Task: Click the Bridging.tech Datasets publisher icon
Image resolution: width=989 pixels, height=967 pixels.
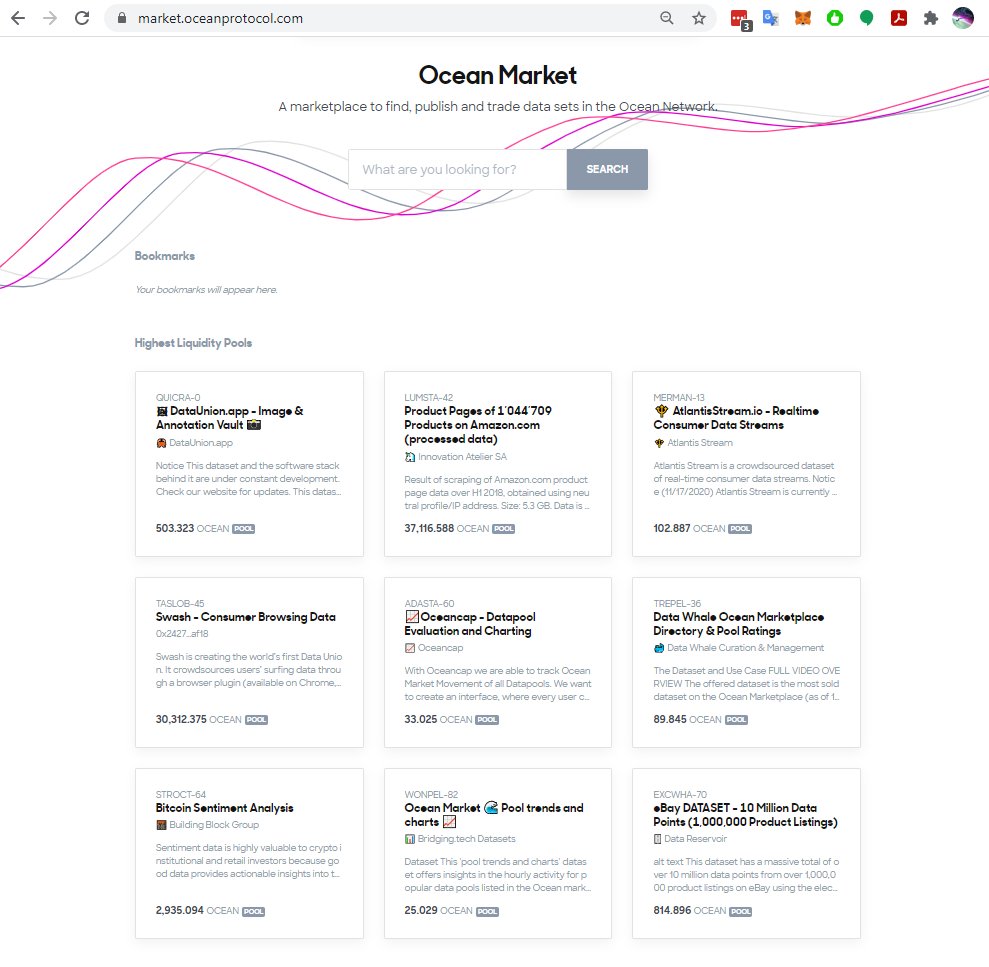Action: pos(410,839)
